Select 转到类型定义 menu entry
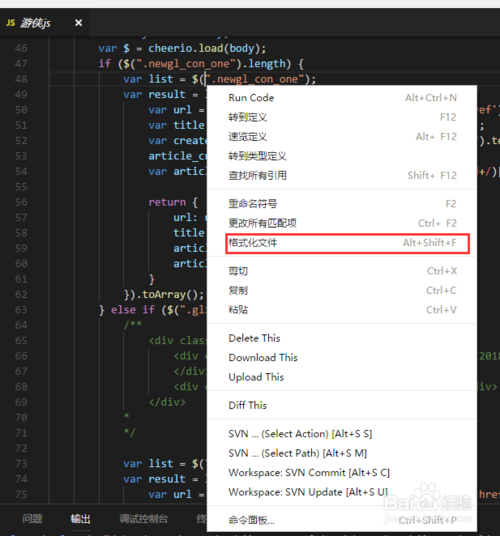500x536 pixels. (x=342, y=156)
